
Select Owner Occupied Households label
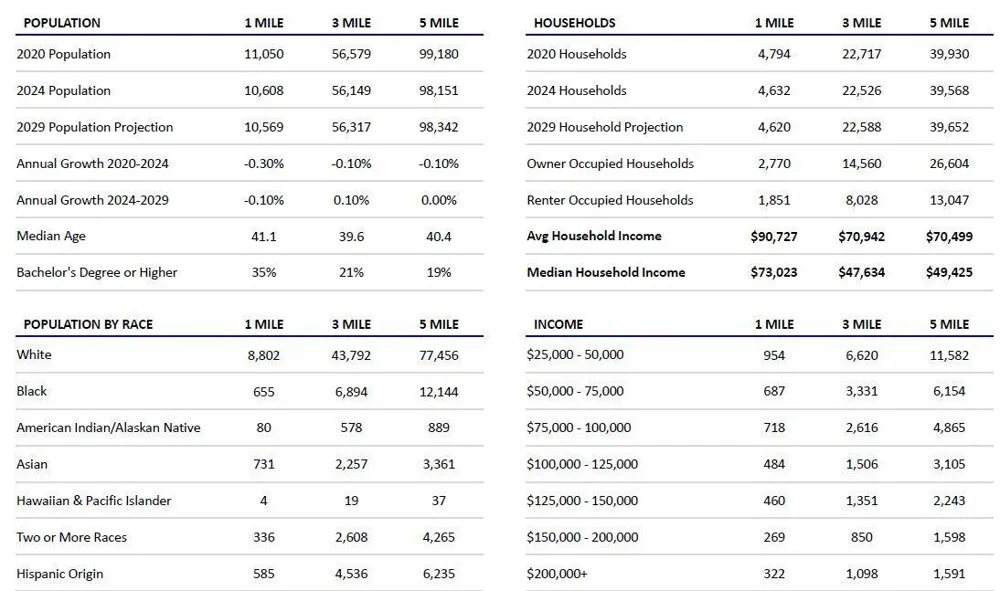610,164
